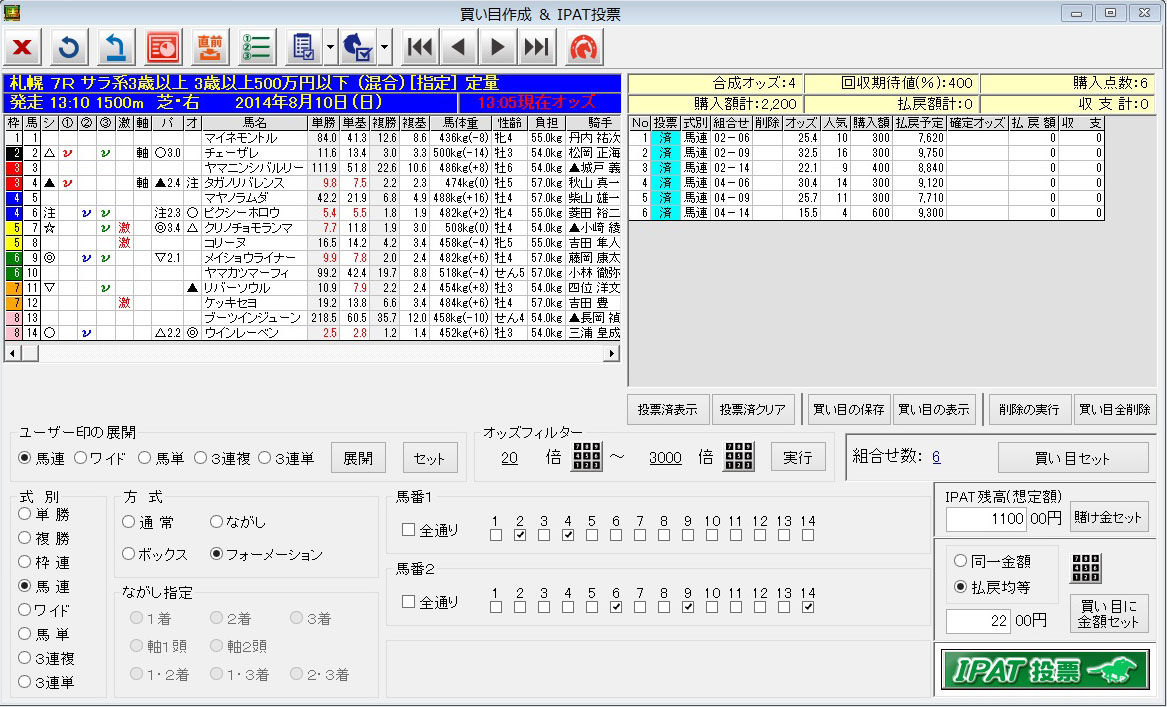The width and height of the screenshot is (1167, 707).
Task: Click 削除の実行 button
Action: [x=1029, y=409]
